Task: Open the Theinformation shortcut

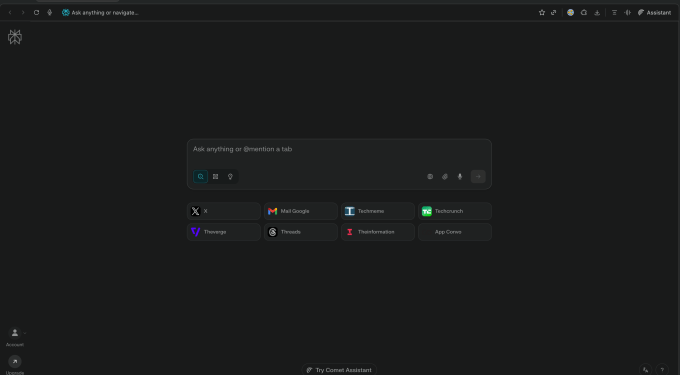Action: point(378,232)
